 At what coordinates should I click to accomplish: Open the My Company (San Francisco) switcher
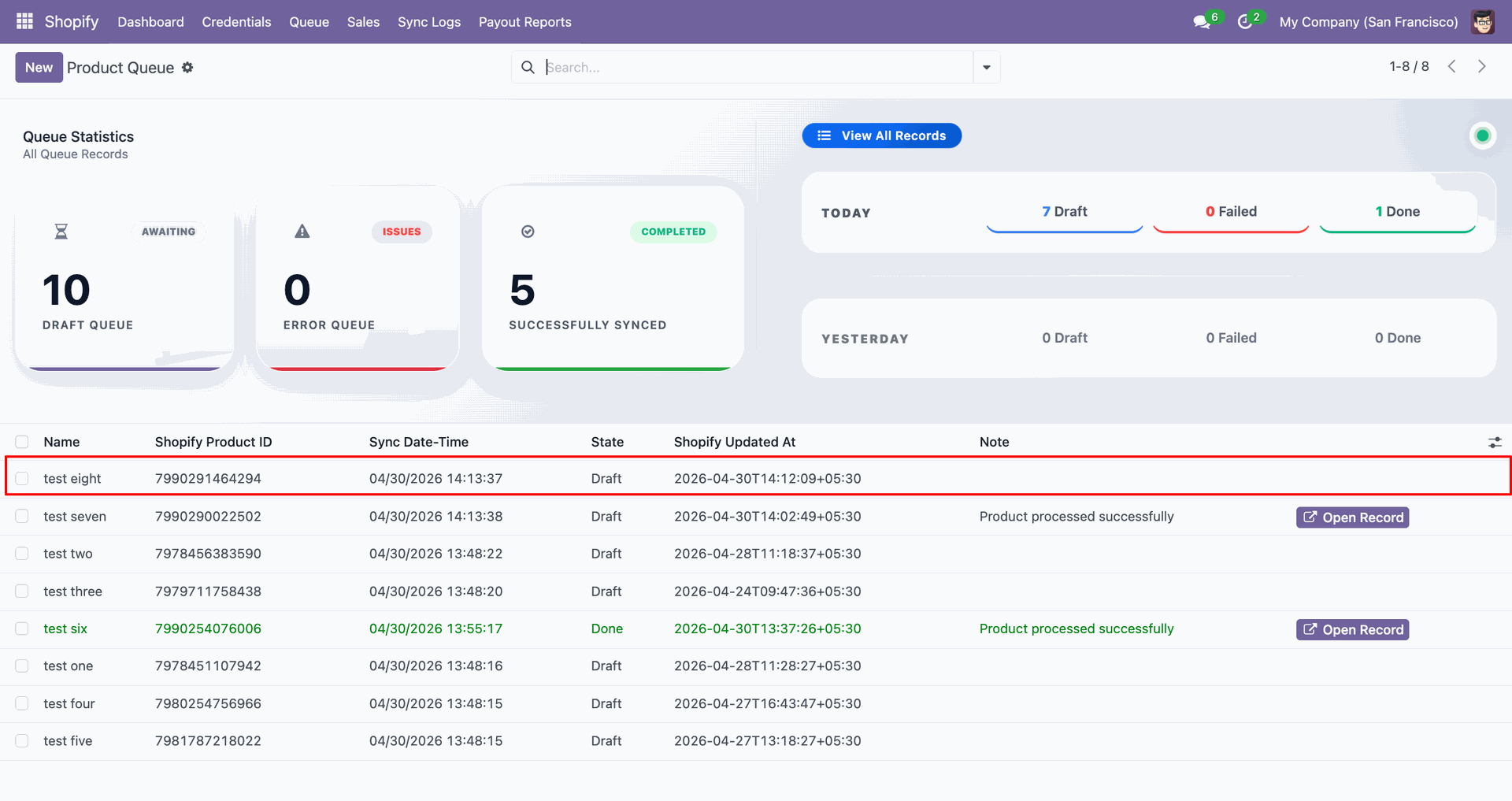pyautogui.click(x=1369, y=22)
